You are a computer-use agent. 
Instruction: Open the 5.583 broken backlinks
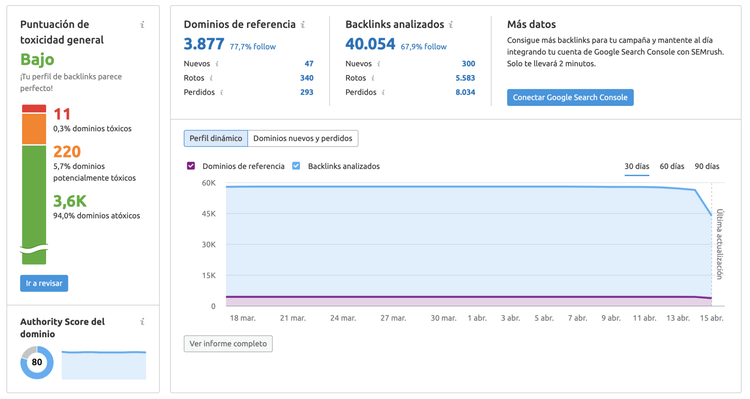tap(465, 78)
